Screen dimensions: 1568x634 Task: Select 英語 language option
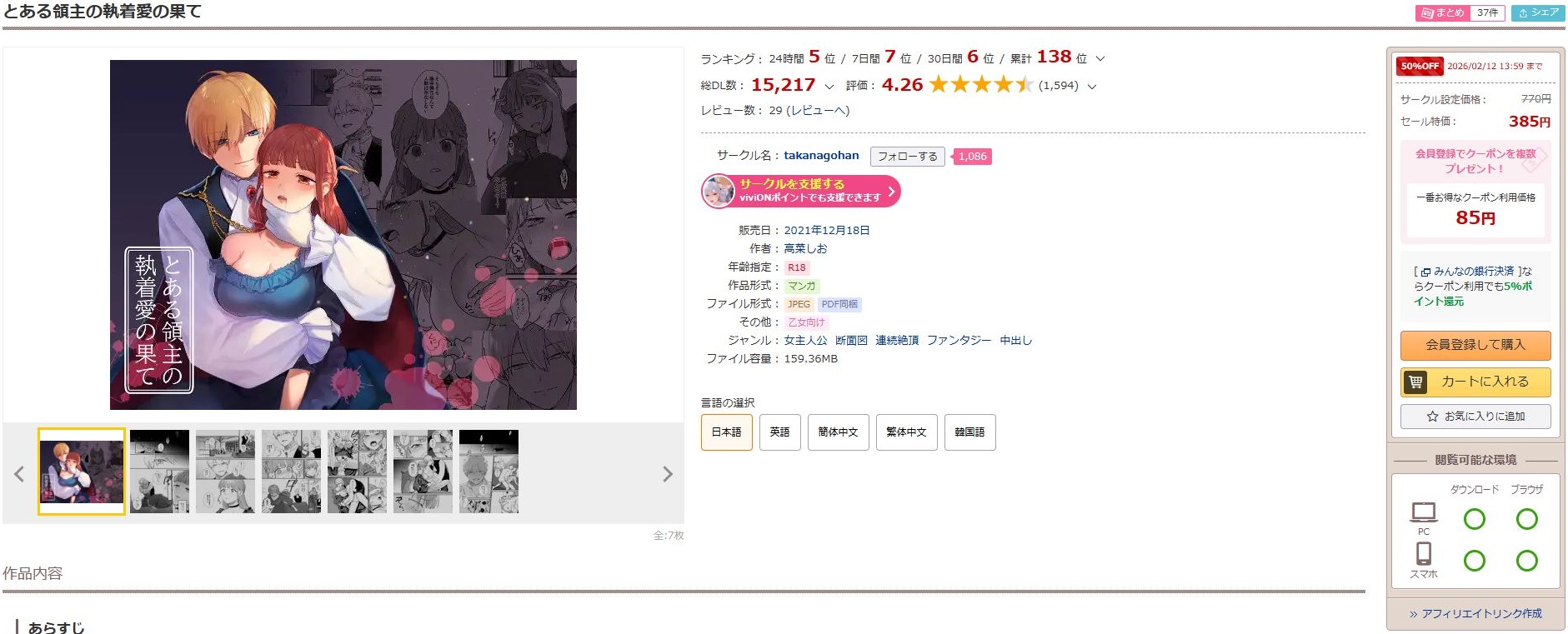(779, 432)
